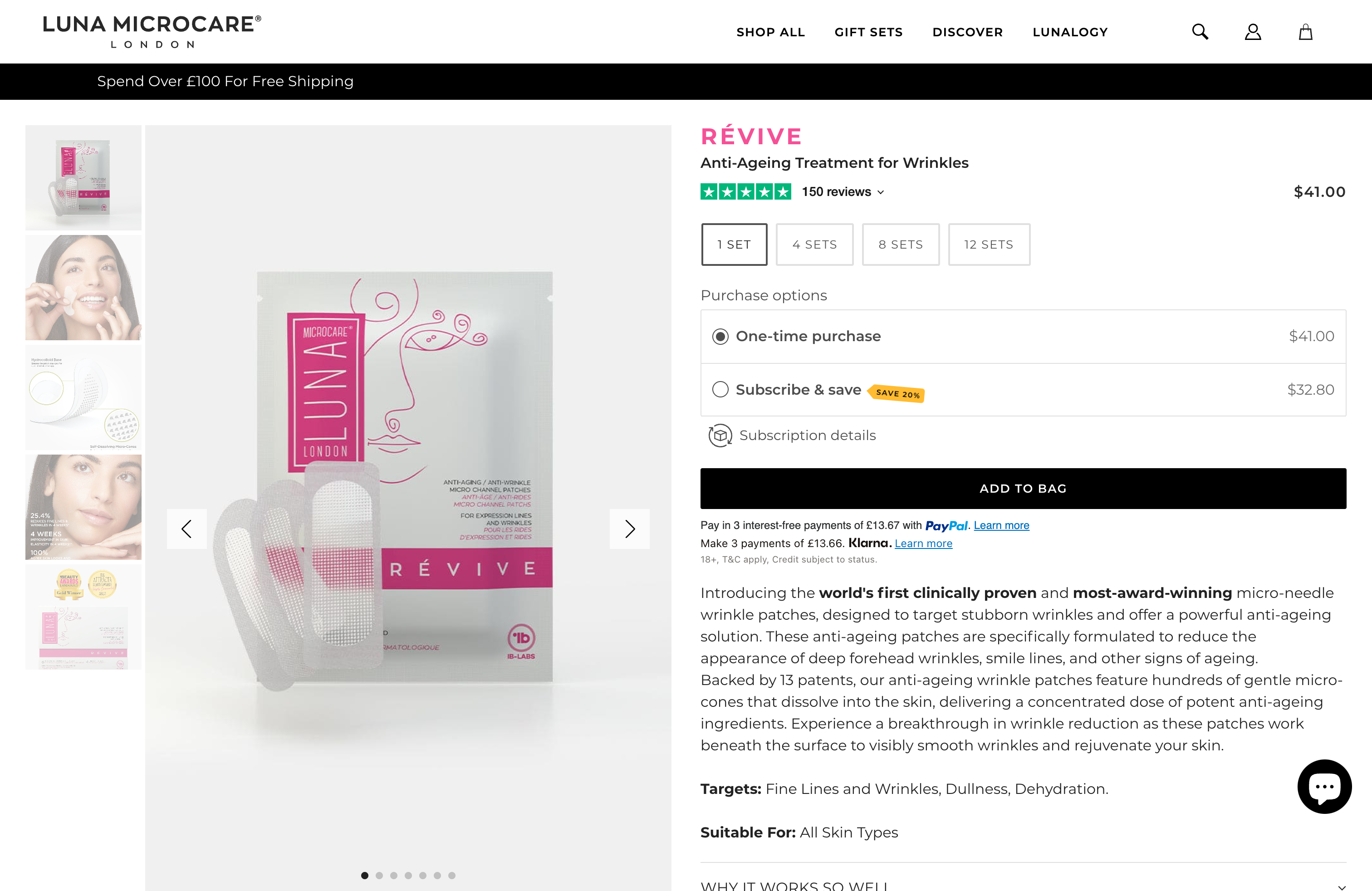The image size is (1372, 891).
Task: Open the SHOP ALL menu
Action: tap(770, 32)
